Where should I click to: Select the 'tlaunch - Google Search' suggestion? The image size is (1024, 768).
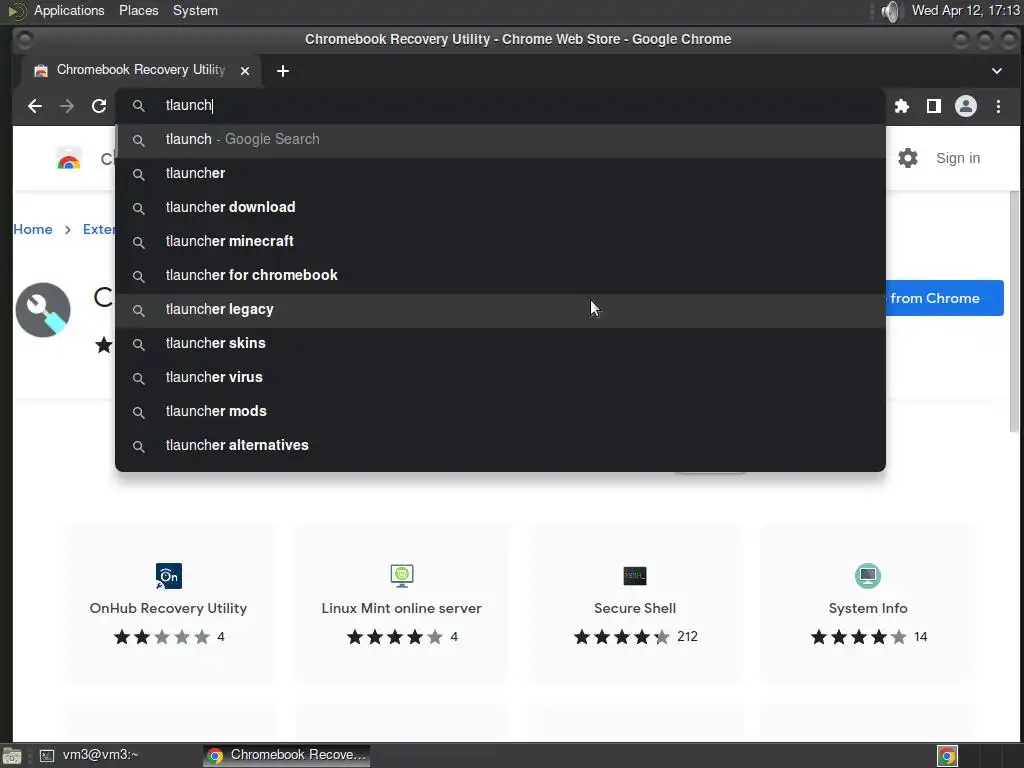pos(500,140)
